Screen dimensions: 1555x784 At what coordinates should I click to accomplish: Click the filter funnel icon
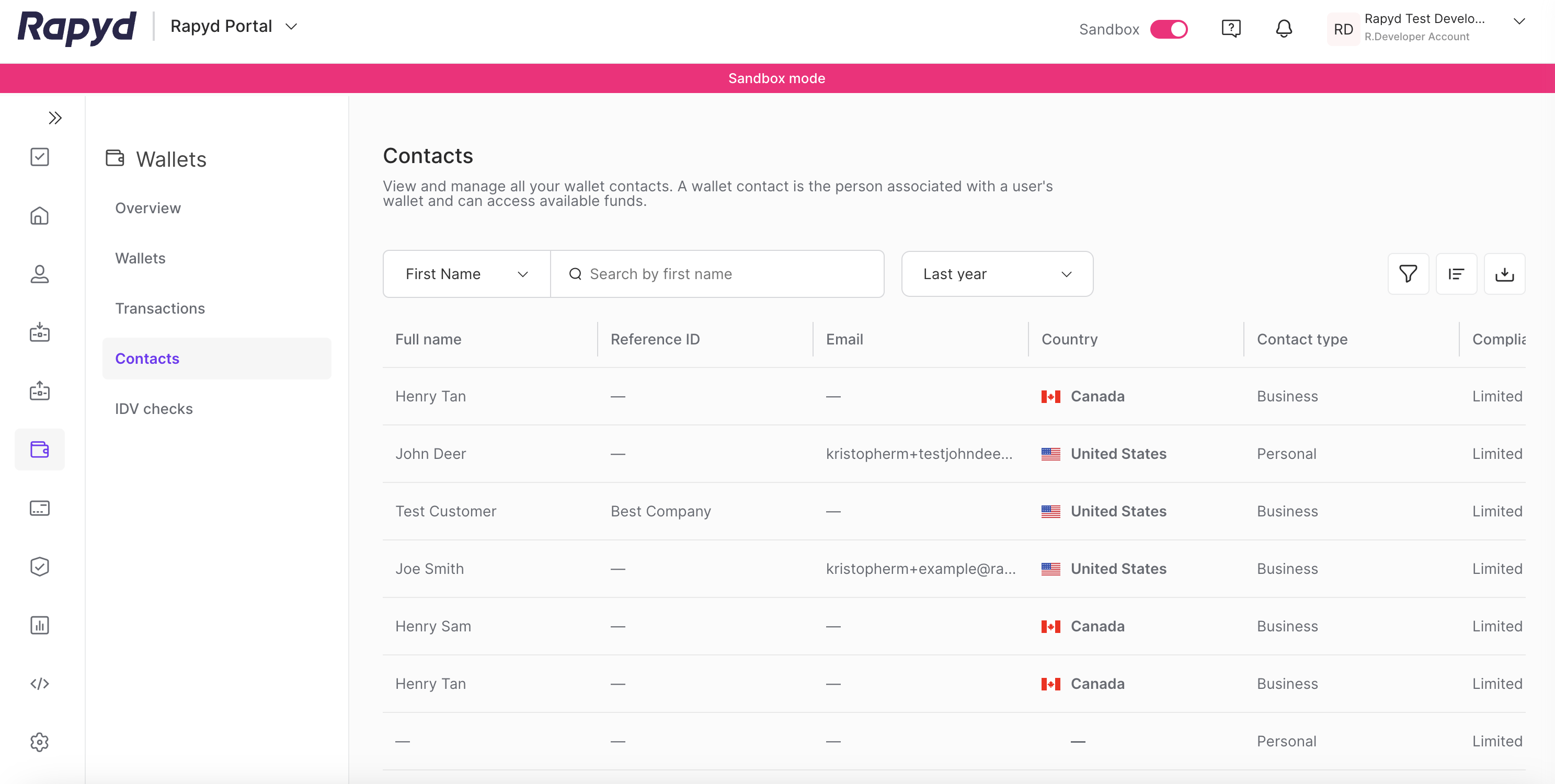coord(1408,274)
